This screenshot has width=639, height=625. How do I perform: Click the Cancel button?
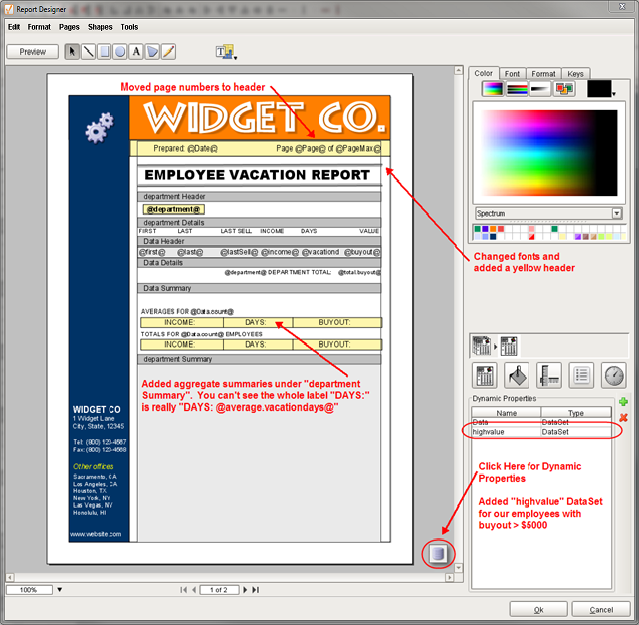click(x=601, y=610)
